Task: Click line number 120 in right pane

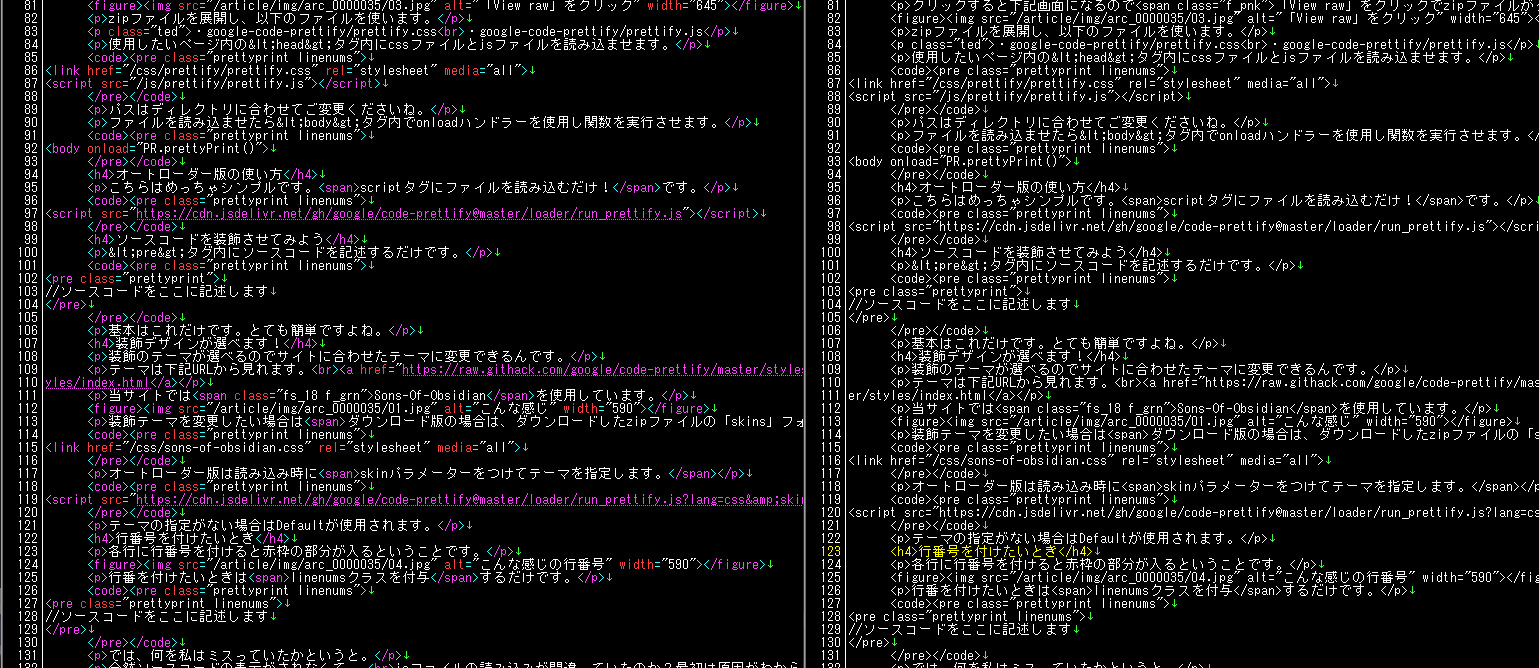Action: click(832, 512)
